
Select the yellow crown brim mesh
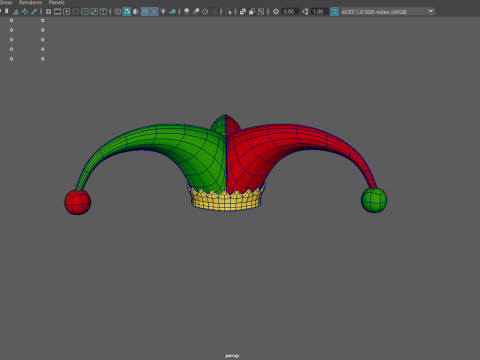click(x=226, y=201)
